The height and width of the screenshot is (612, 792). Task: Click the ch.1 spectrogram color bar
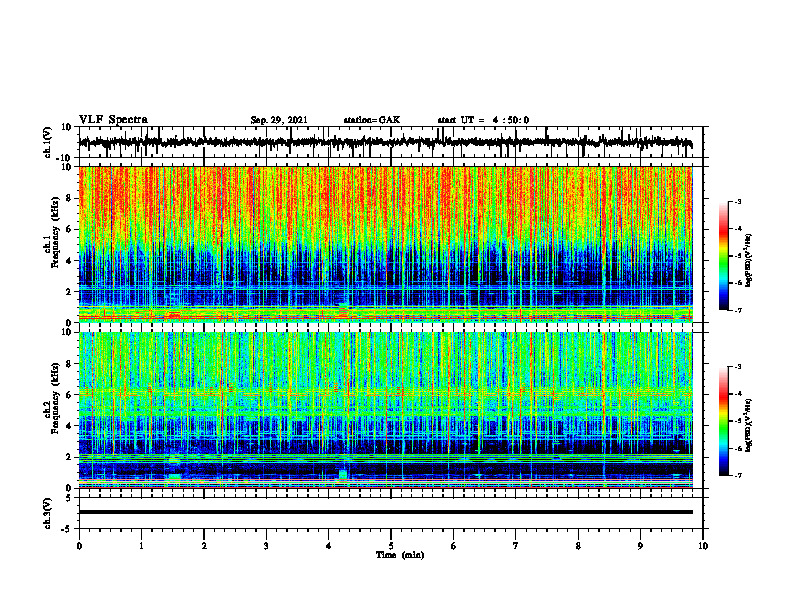point(724,256)
